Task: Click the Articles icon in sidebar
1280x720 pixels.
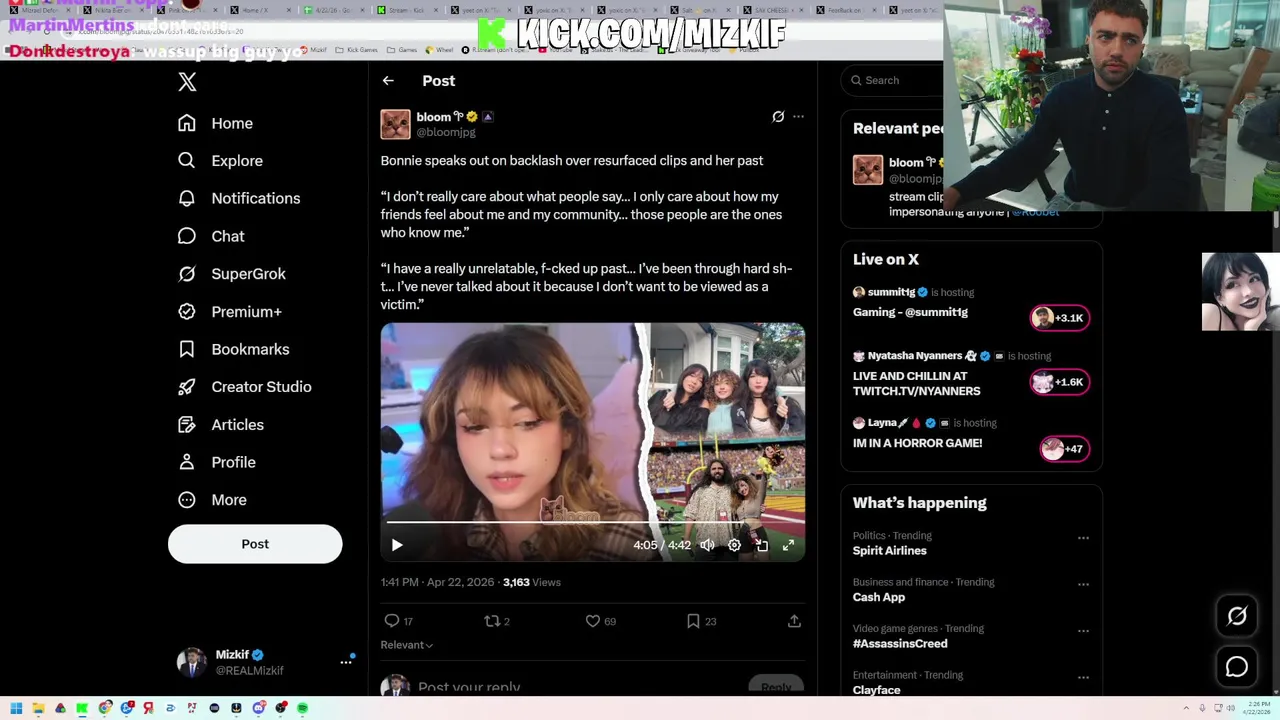Action: [186, 425]
